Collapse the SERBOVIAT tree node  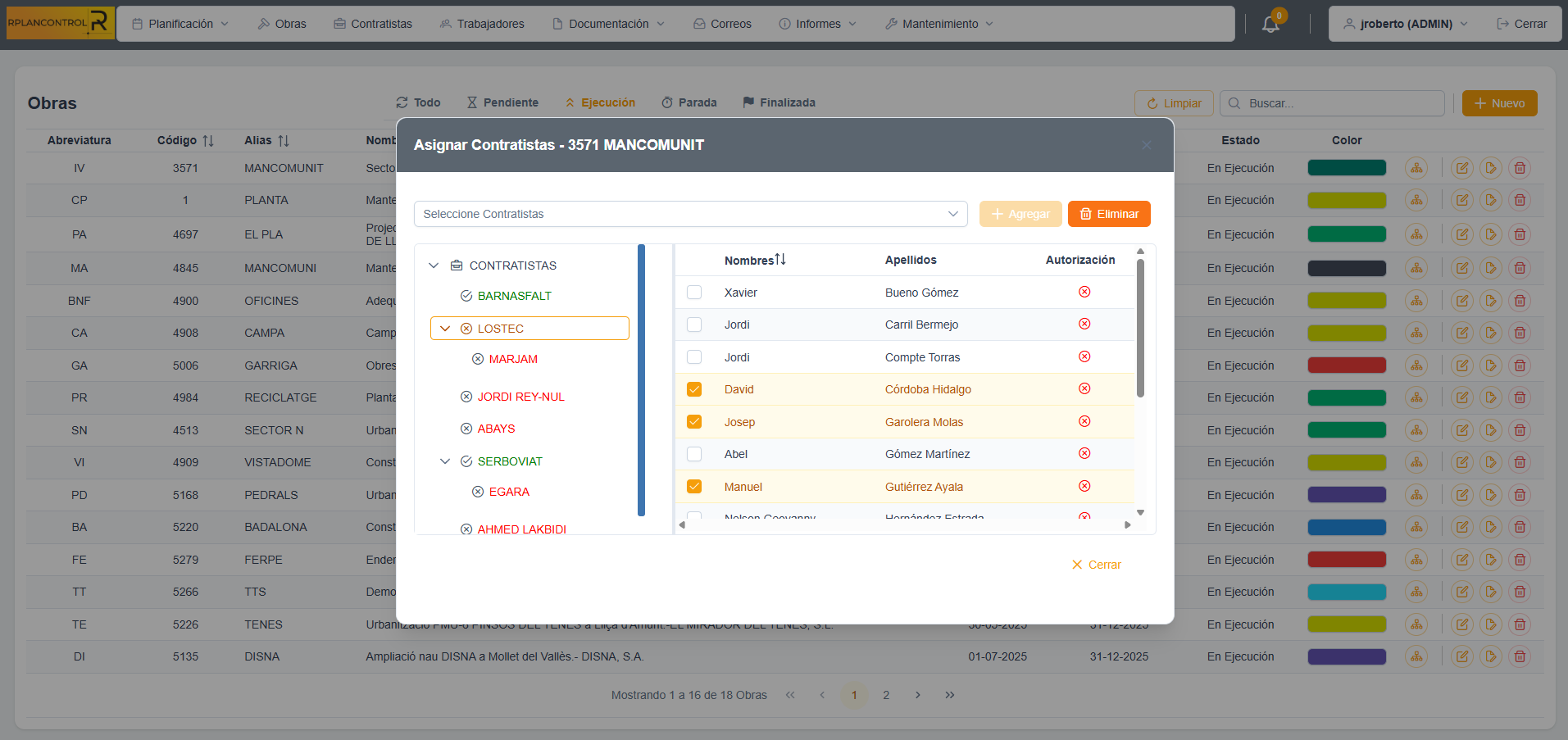pyautogui.click(x=445, y=461)
